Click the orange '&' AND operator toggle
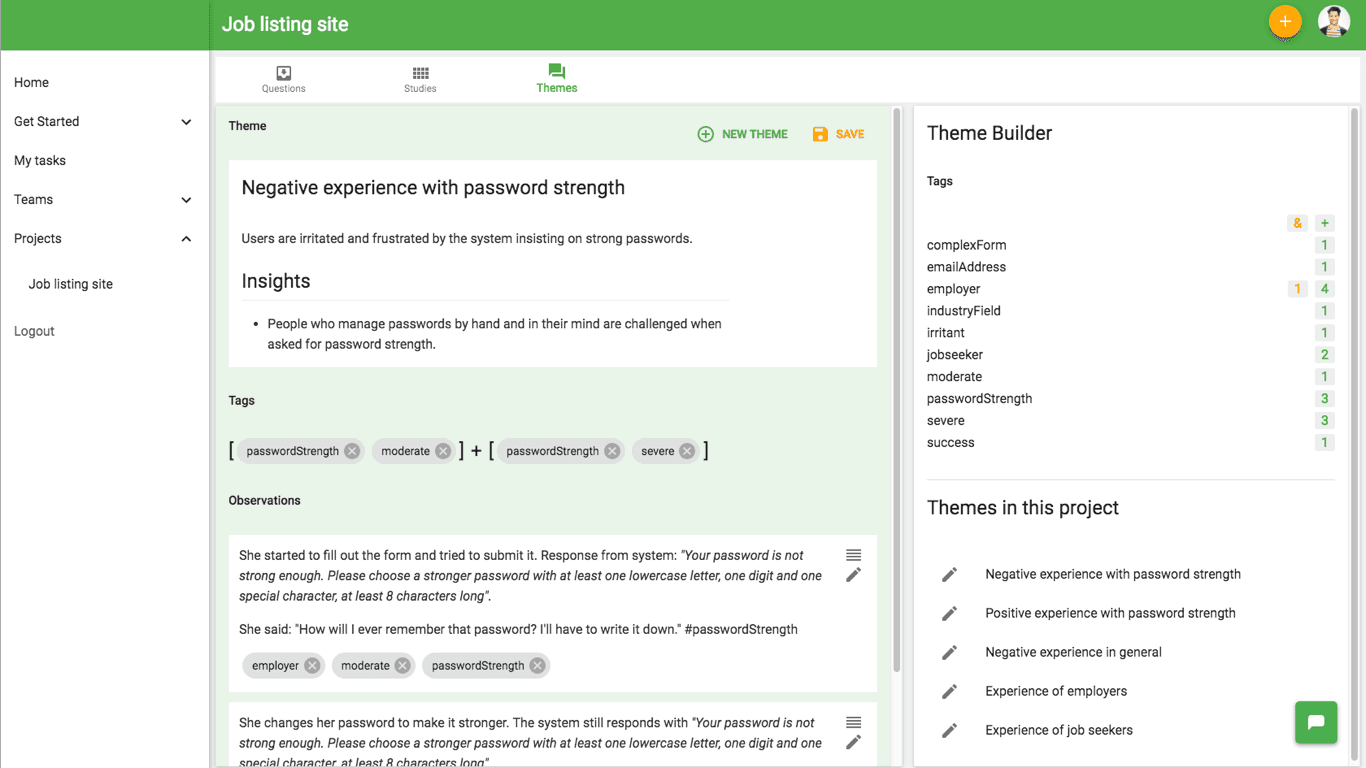 1297,223
